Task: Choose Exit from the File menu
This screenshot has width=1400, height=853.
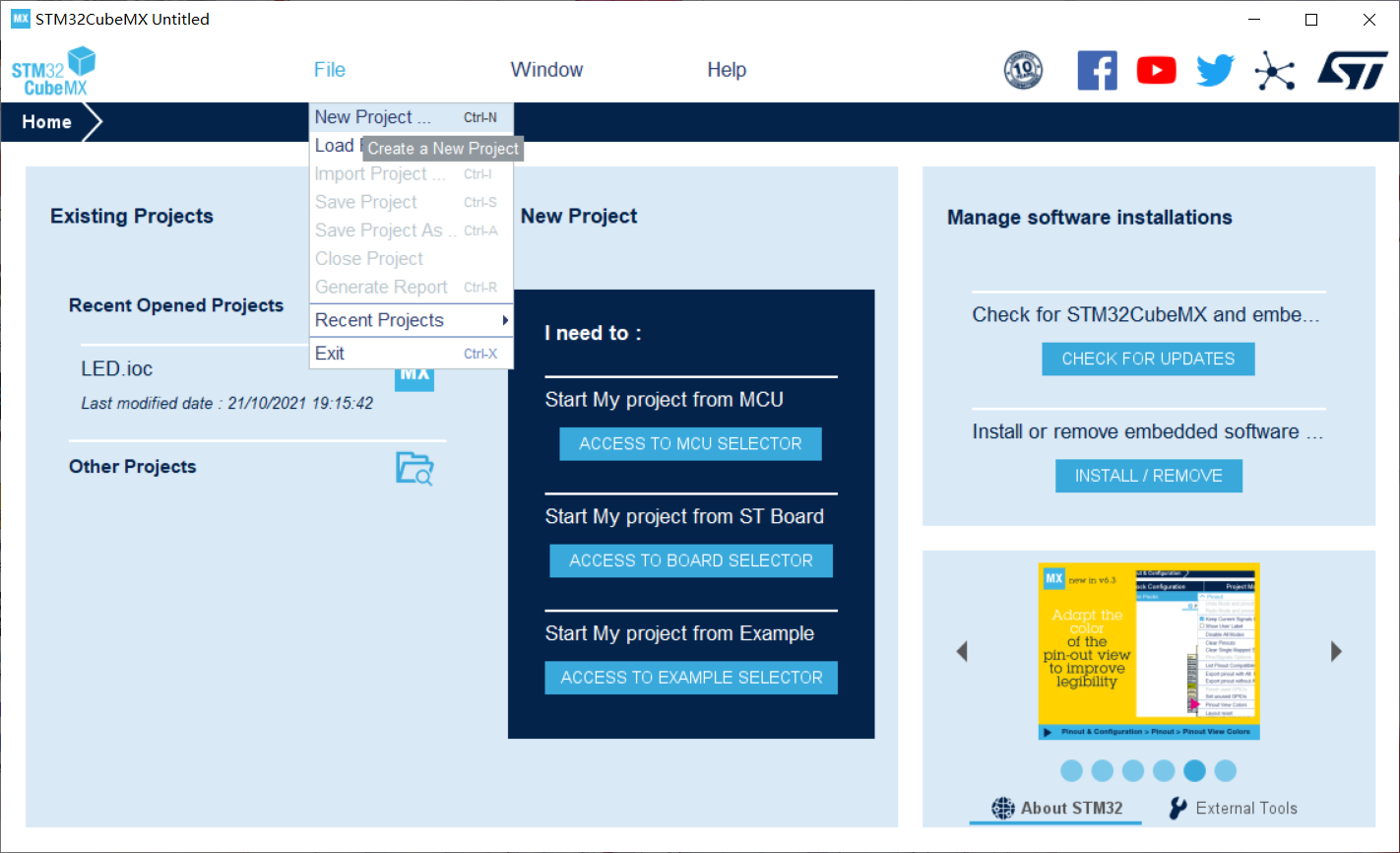Action: point(412,354)
